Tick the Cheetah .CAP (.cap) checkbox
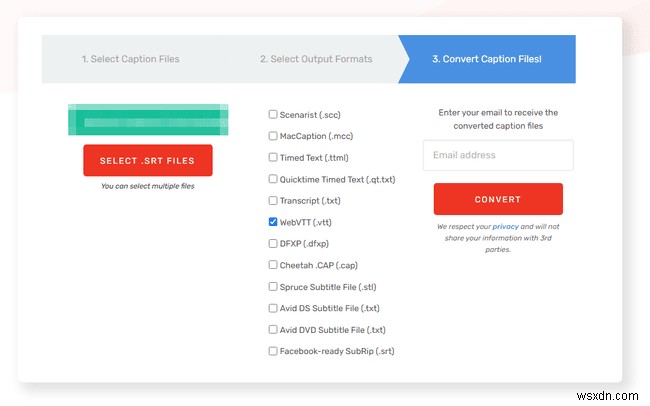The width and height of the screenshot is (650, 406). 273,265
